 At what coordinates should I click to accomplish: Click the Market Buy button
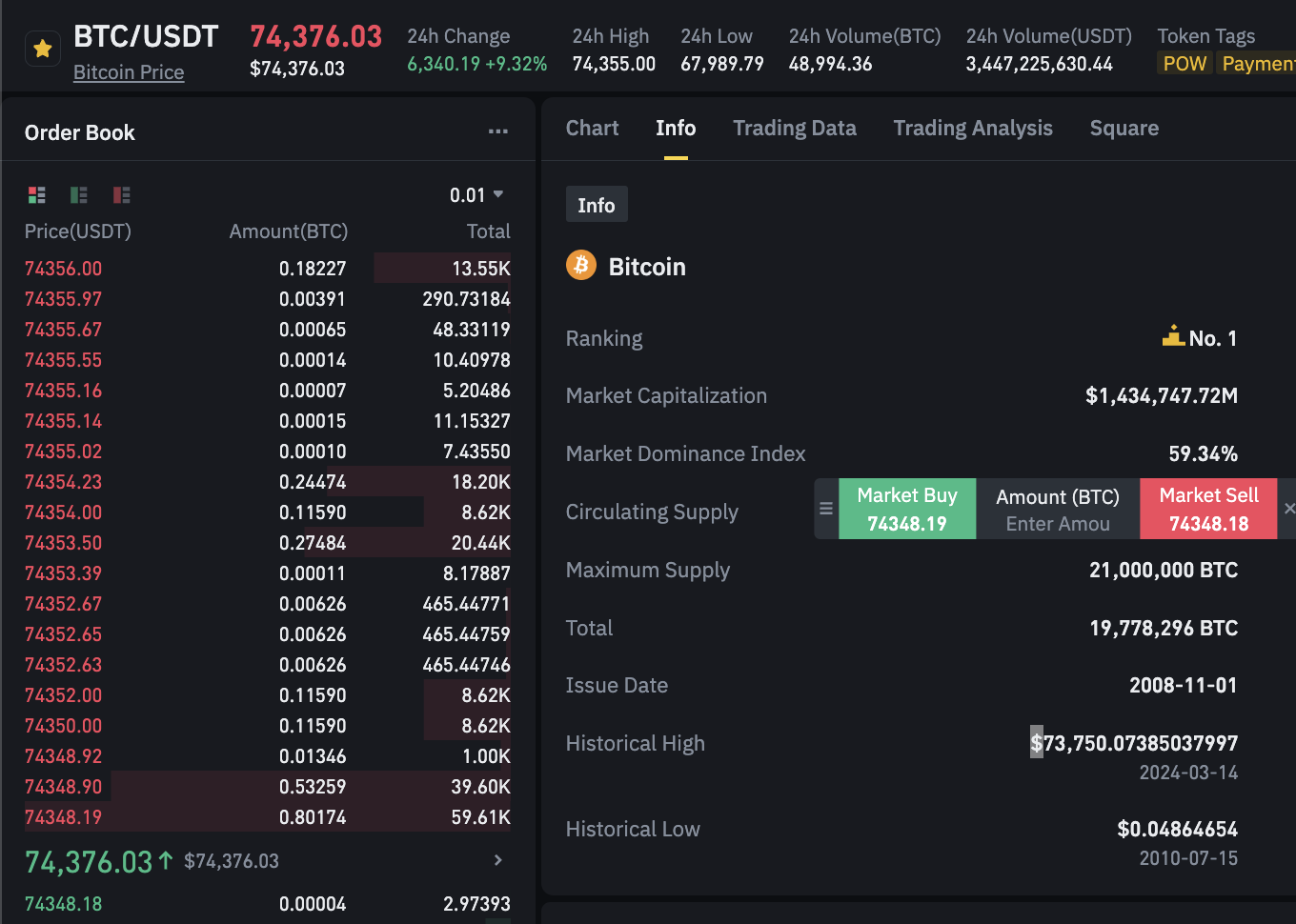[906, 509]
